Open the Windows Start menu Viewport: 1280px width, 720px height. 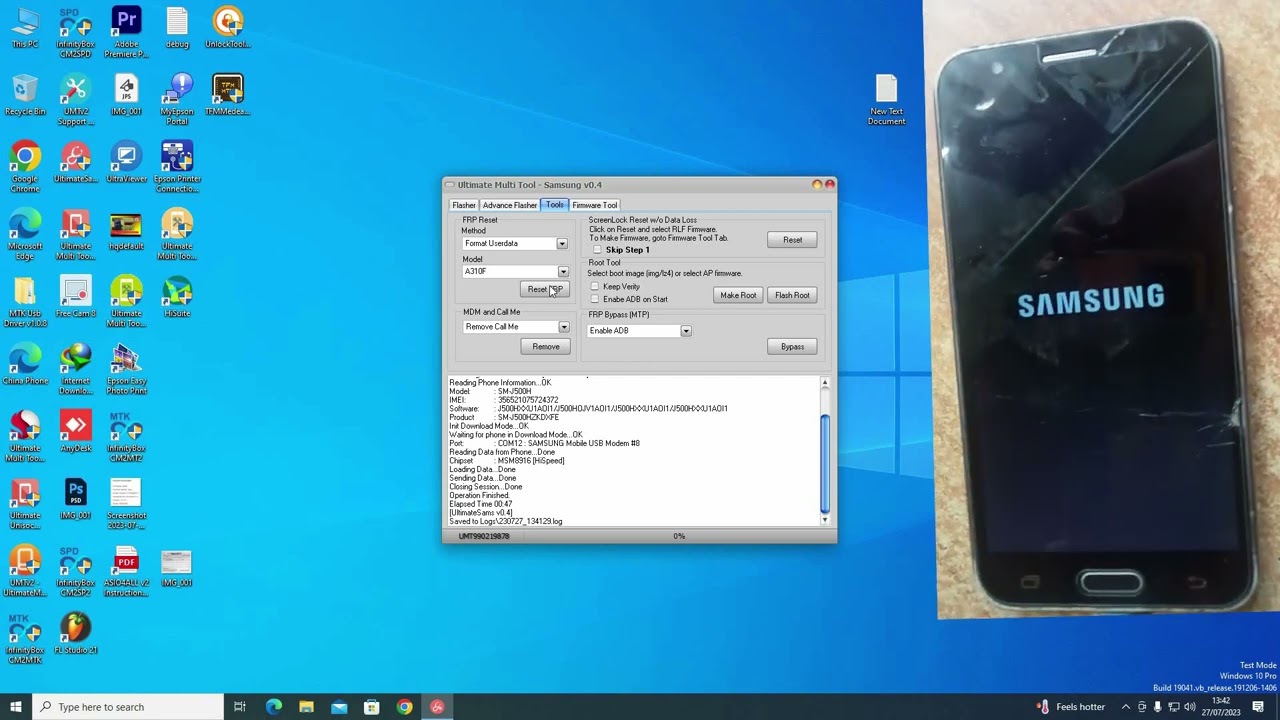(x=15, y=707)
